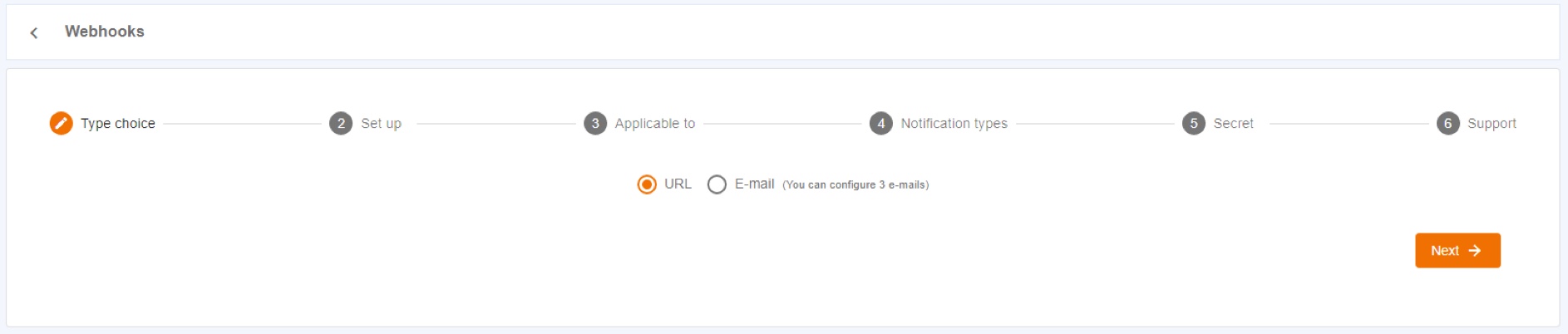Image resolution: width=1568 pixels, height=334 pixels.
Task: Click the arrow icon inside Next button
Action: (x=1475, y=250)
